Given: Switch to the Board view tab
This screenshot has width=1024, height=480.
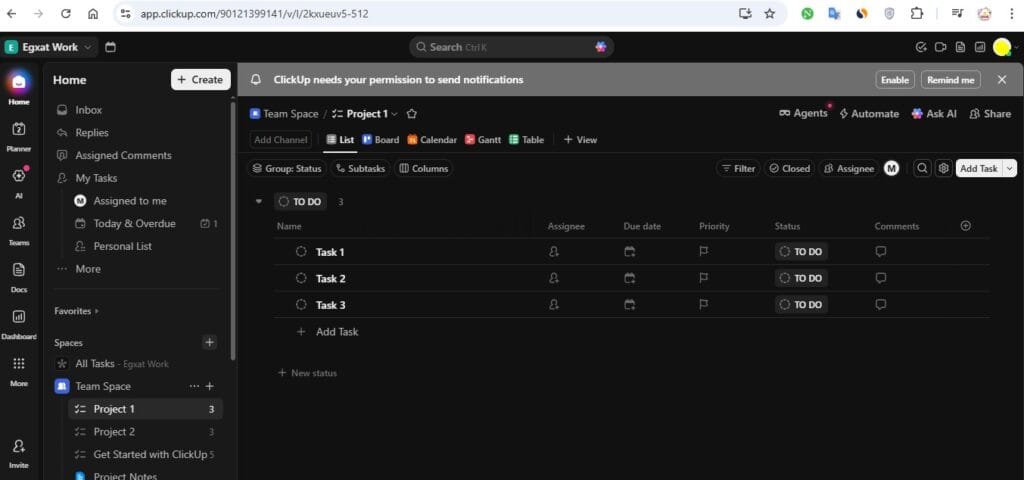Looking at the screenshot, I should pos(380,140).
